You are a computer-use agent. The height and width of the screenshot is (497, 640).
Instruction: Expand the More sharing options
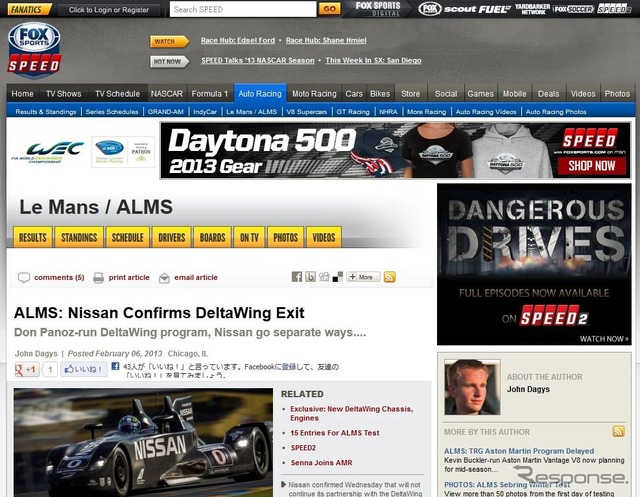tap(363, 277)
